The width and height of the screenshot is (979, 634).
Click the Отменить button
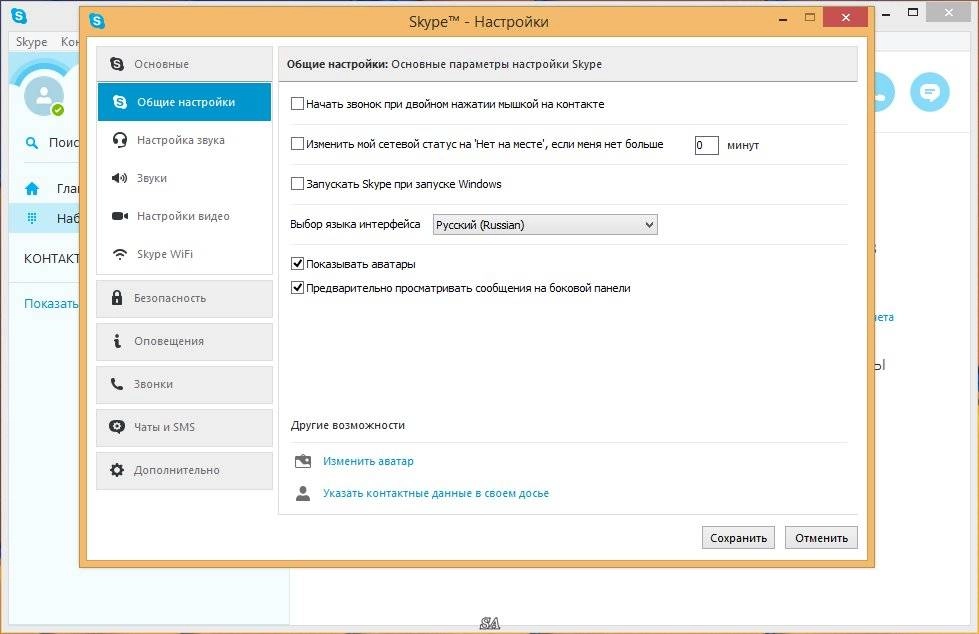coord(821,538)
